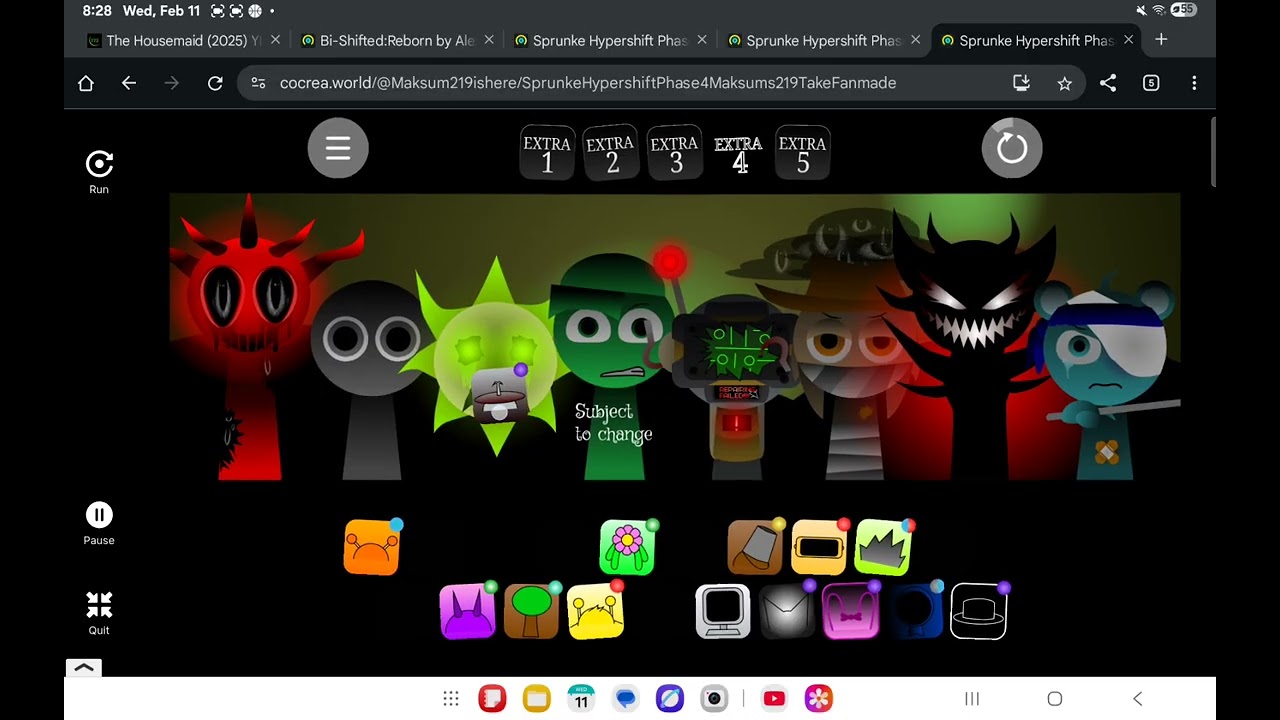Image resolution: width=1280 pixels, height=720 pixels.
Task: Launch the Samsung Internet browser icon
Action: [x=670, y=699]
